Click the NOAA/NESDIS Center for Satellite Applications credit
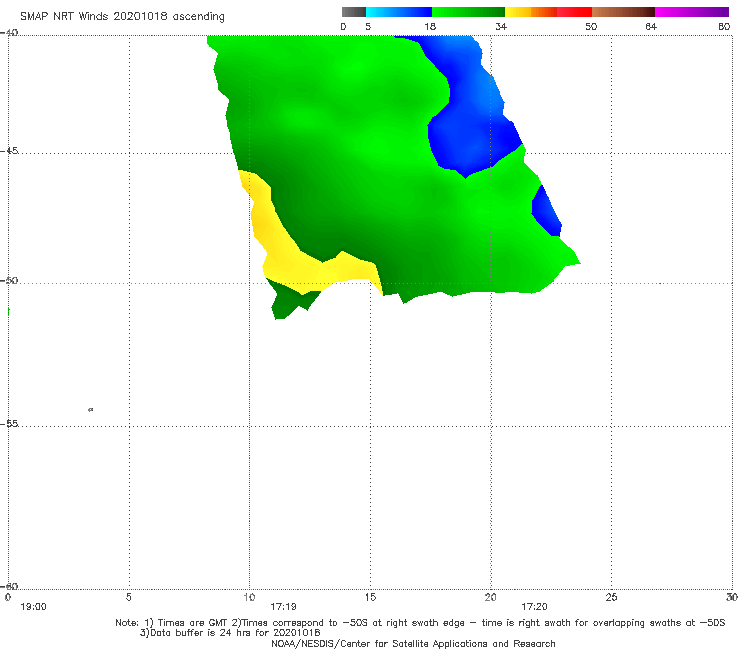740x650 pixels. (x=413, y=643)
